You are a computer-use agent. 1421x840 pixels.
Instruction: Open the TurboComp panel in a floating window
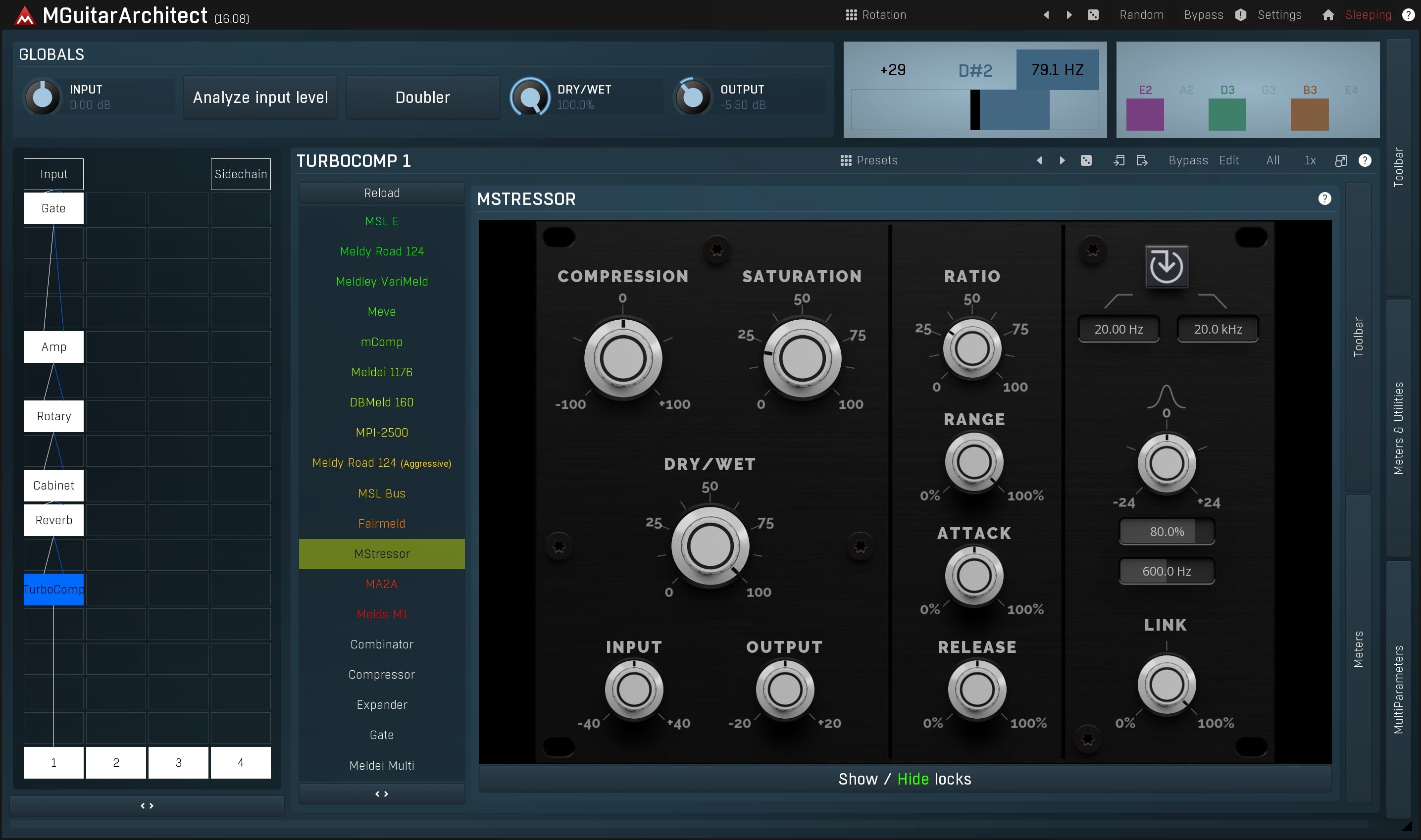1341,161
